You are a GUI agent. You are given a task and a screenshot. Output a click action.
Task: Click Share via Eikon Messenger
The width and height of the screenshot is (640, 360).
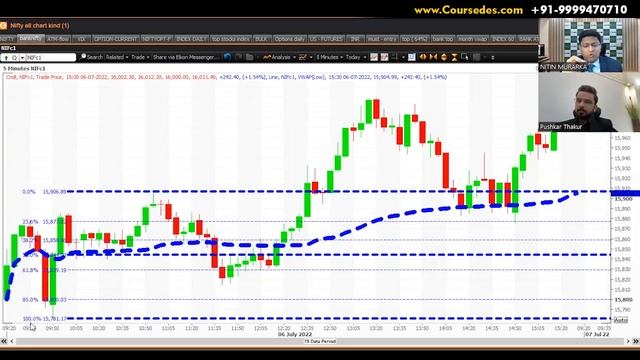tap(186, 57)
